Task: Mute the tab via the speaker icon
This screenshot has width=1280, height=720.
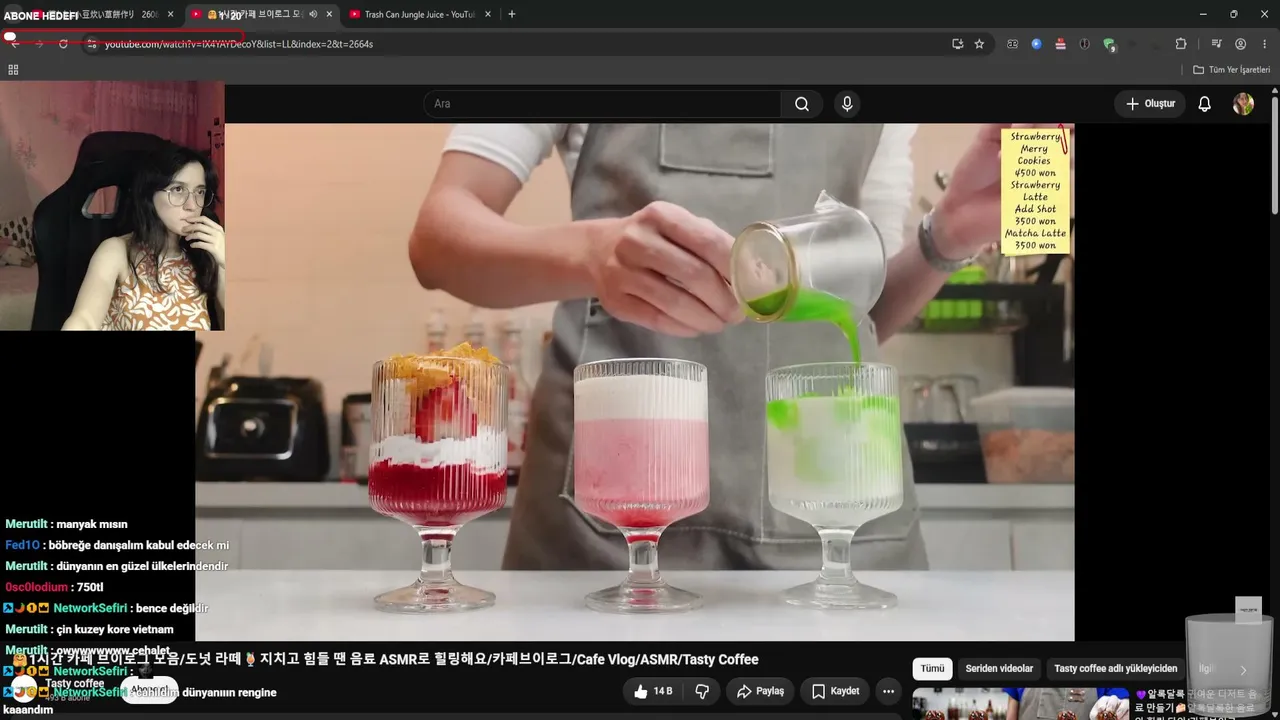Action: pos(313,14)
